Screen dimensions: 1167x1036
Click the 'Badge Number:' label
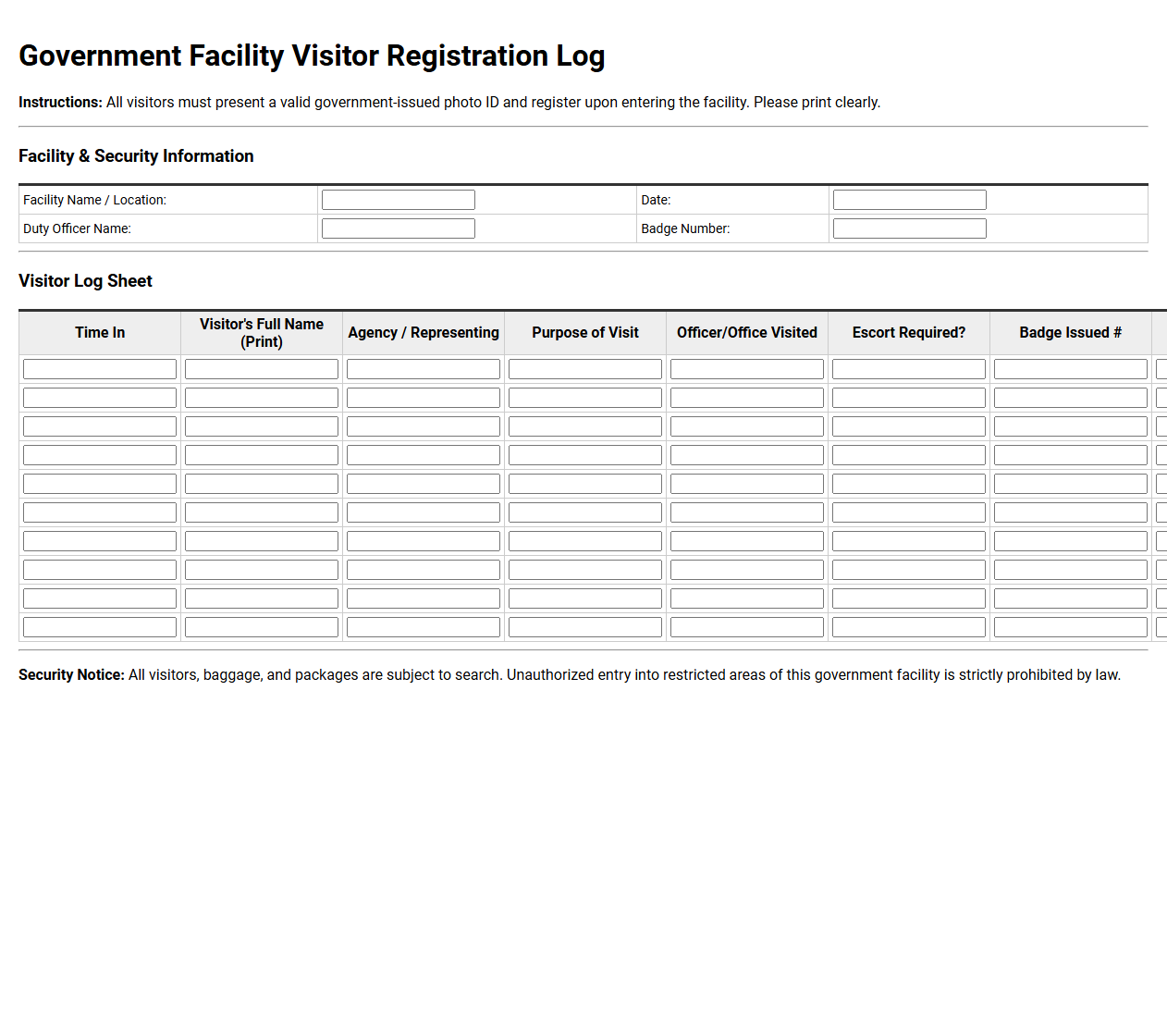pos(685,228)
